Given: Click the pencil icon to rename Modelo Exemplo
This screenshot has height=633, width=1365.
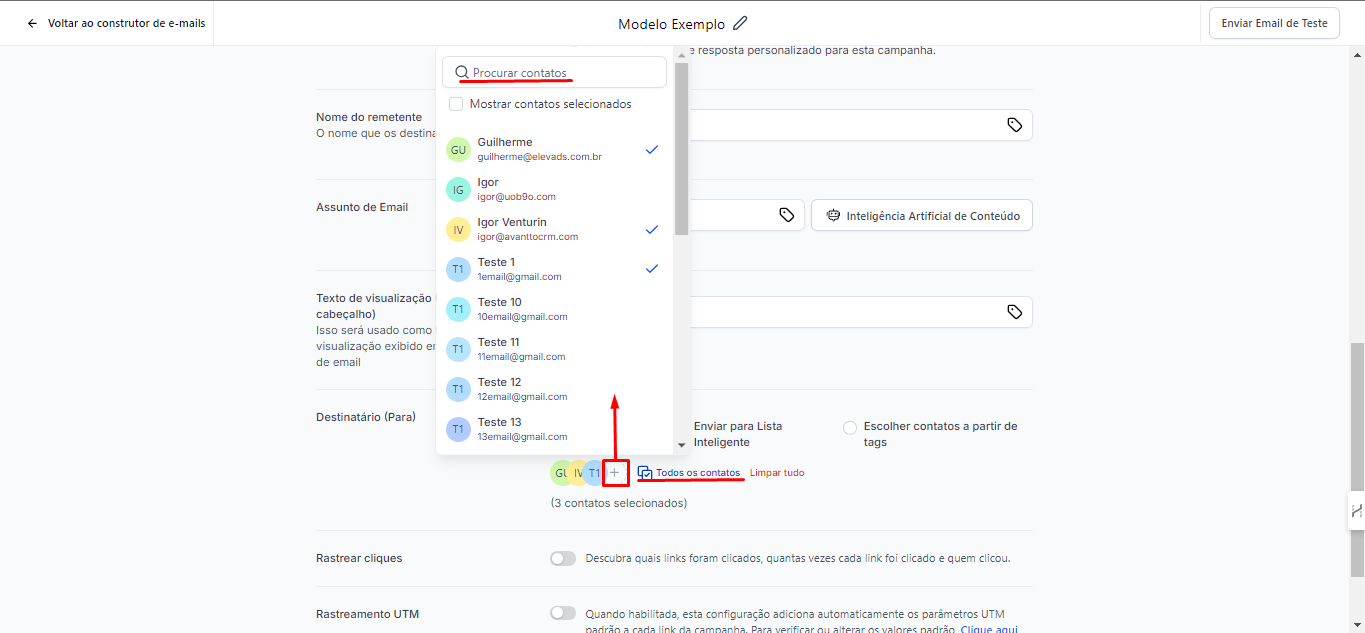Looking at the screenshot, I should coord(740,23).
